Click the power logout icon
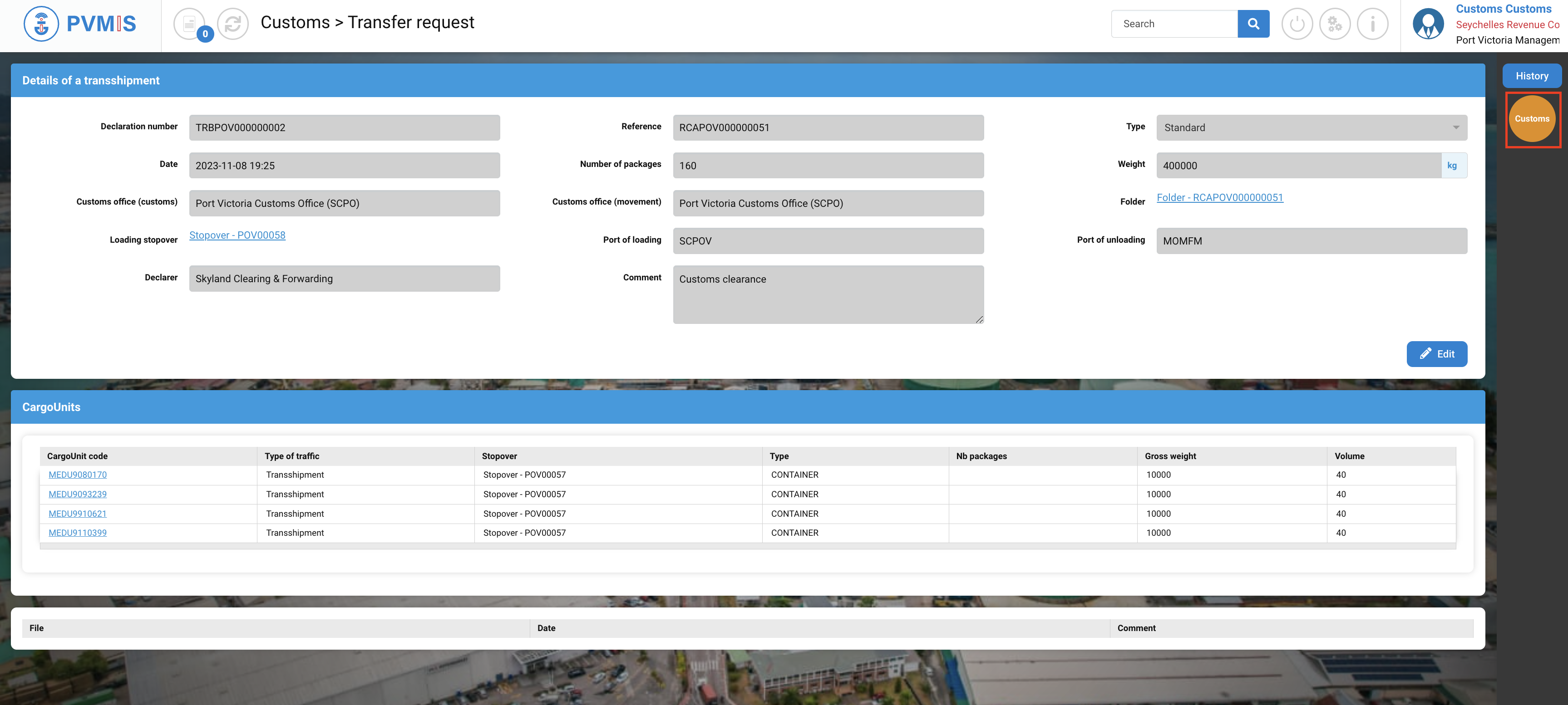 (1297, 24)
